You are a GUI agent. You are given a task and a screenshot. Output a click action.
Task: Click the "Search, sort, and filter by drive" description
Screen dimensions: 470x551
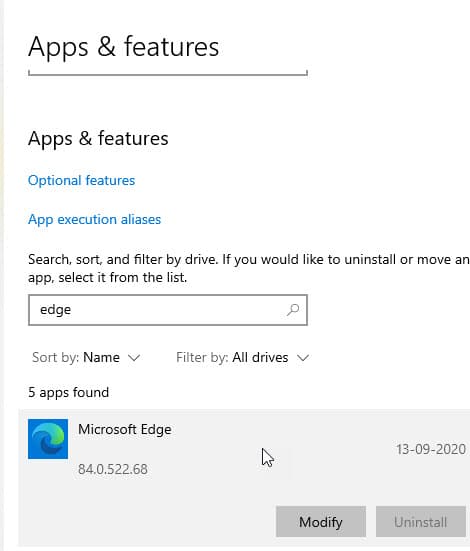point(249,268)
